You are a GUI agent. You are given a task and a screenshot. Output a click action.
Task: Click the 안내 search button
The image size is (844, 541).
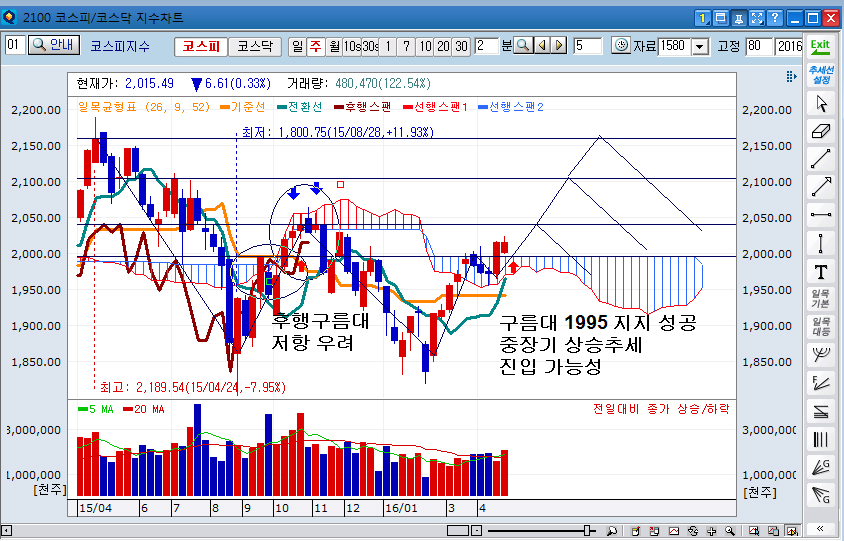pos(54,45)
